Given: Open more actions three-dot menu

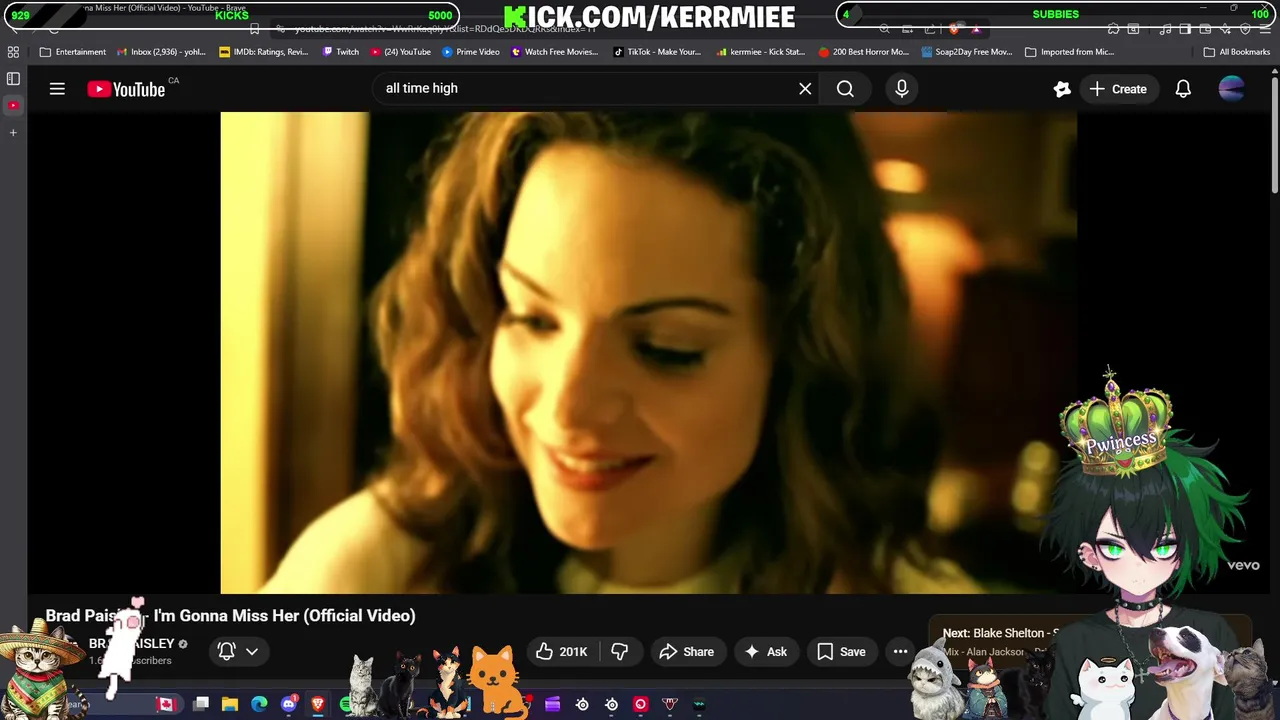Looking at the screenshot, I should [x=900, y=652].
